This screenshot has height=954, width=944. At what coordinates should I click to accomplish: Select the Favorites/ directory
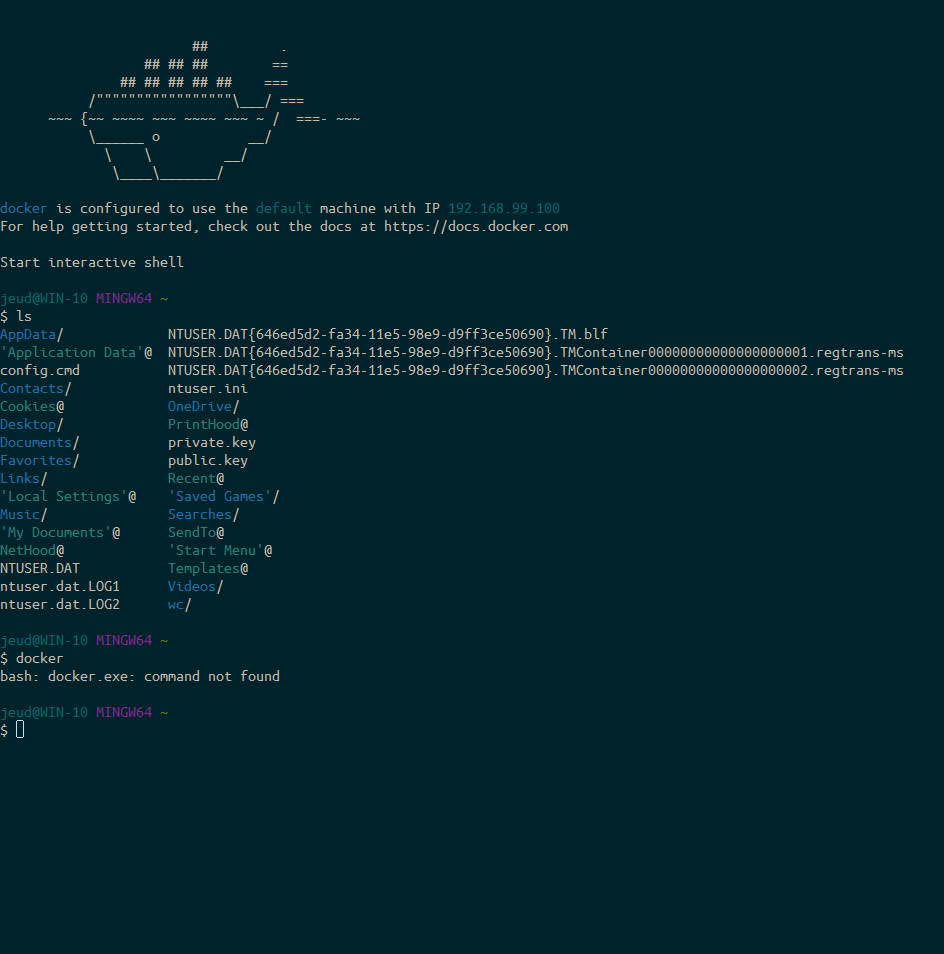(40, 461)
